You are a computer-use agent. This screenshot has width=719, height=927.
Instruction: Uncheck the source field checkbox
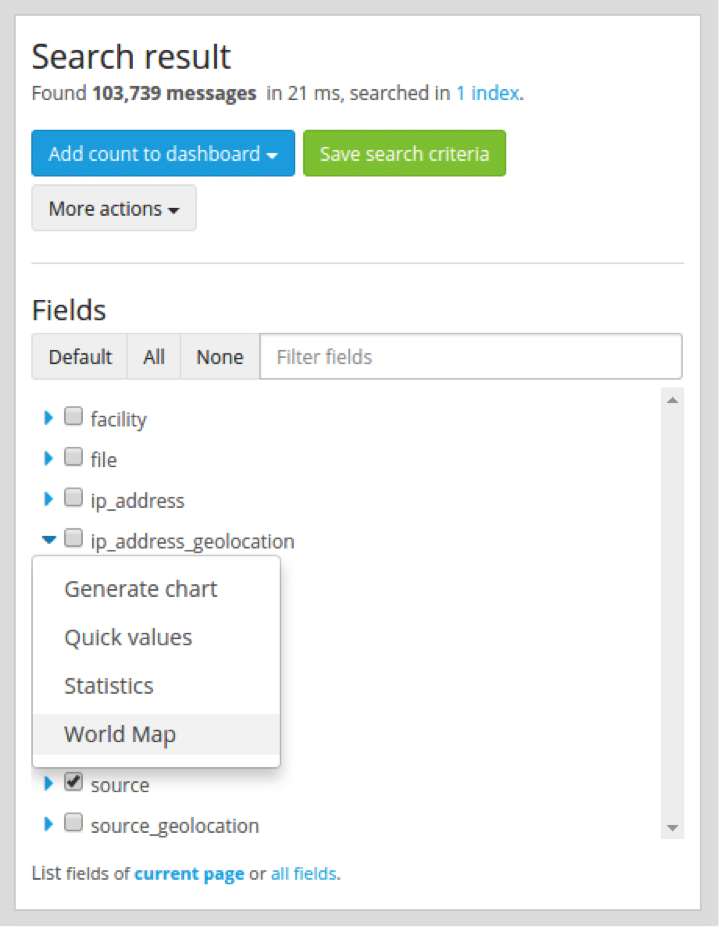[x=73, y=783]
